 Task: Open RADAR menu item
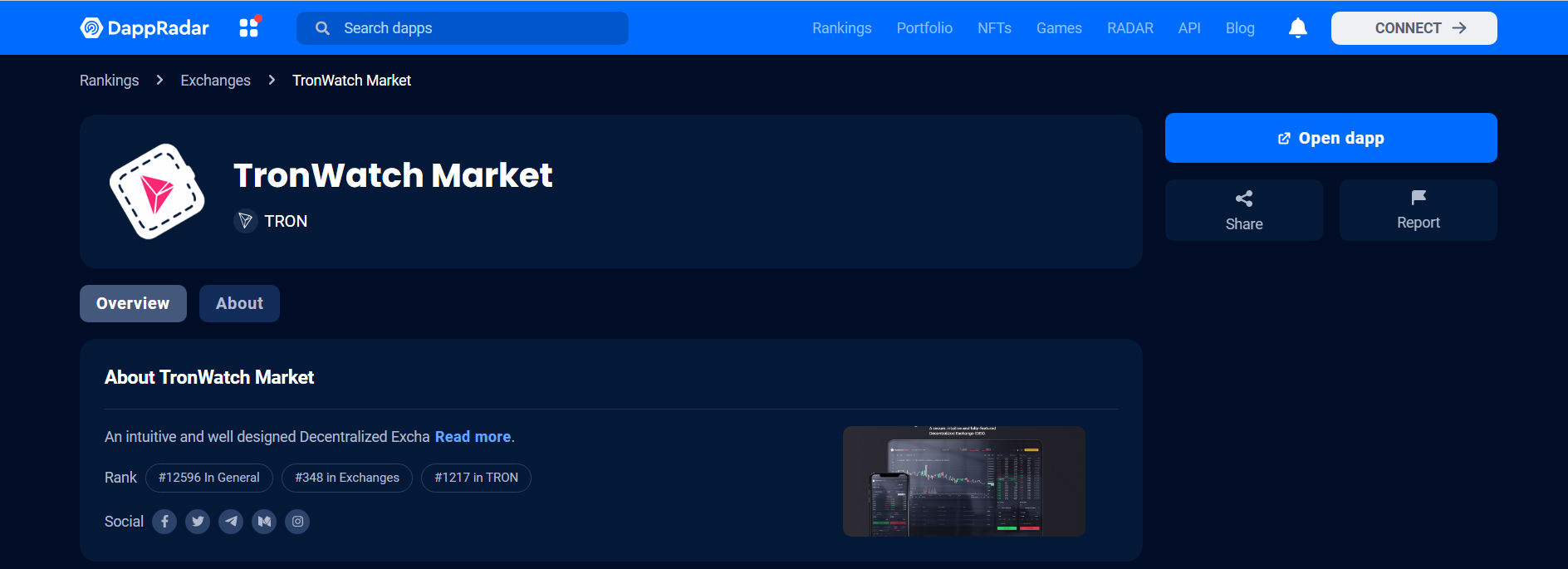[1130, 28]
